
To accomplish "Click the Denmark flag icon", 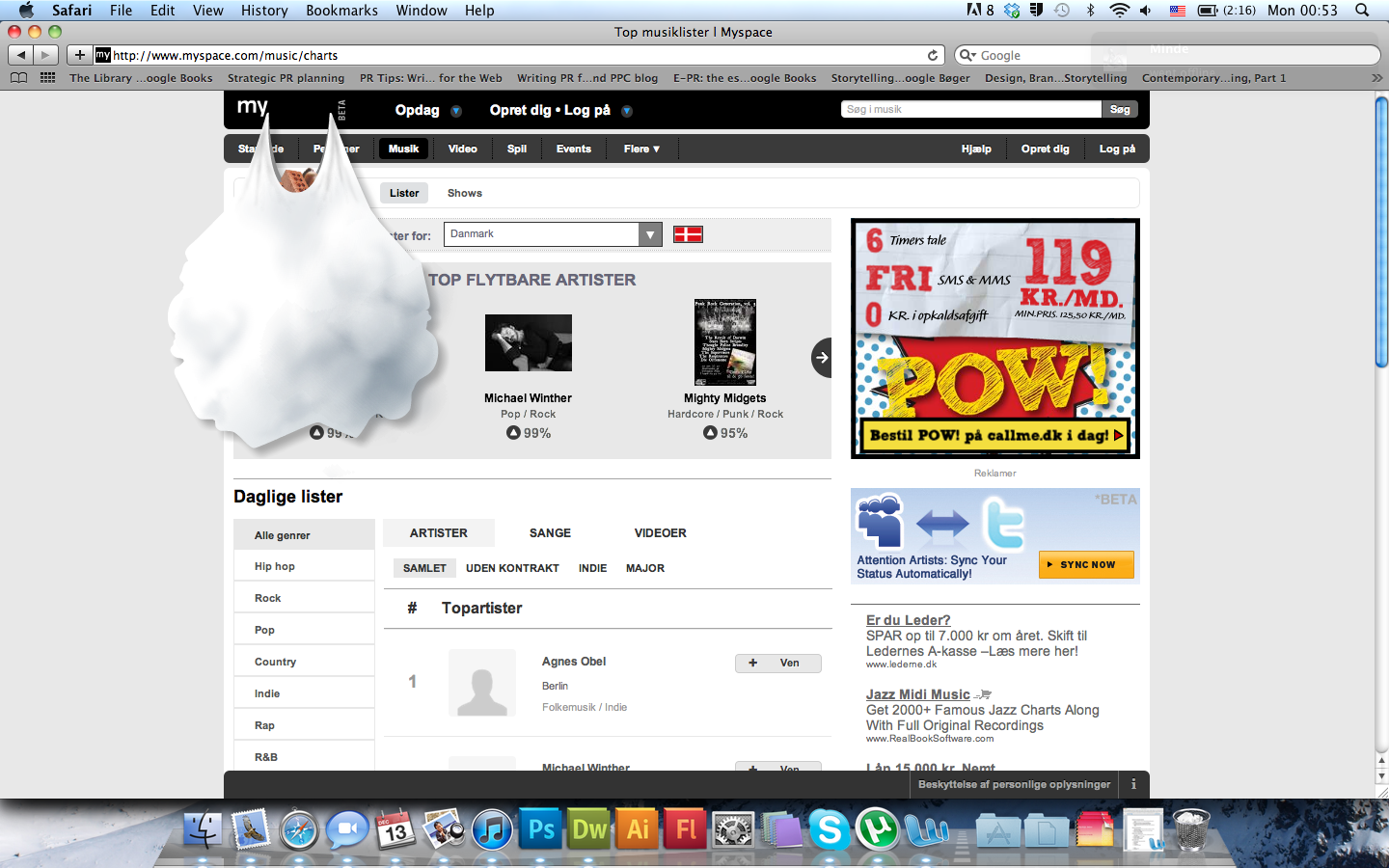I will click(688, 234).
